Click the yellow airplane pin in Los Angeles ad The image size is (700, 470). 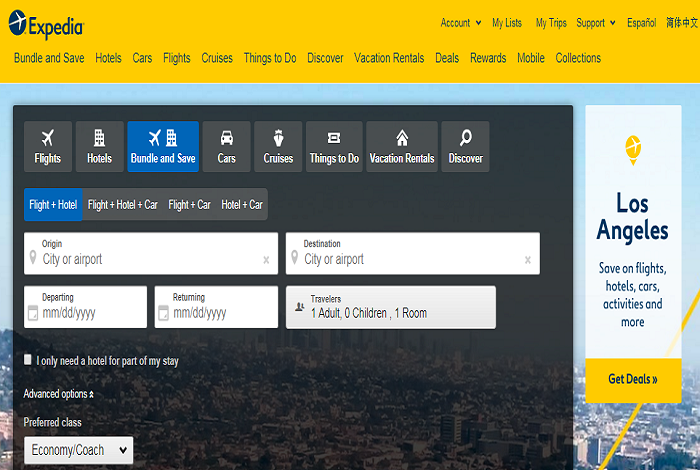(x=633, y=150)
